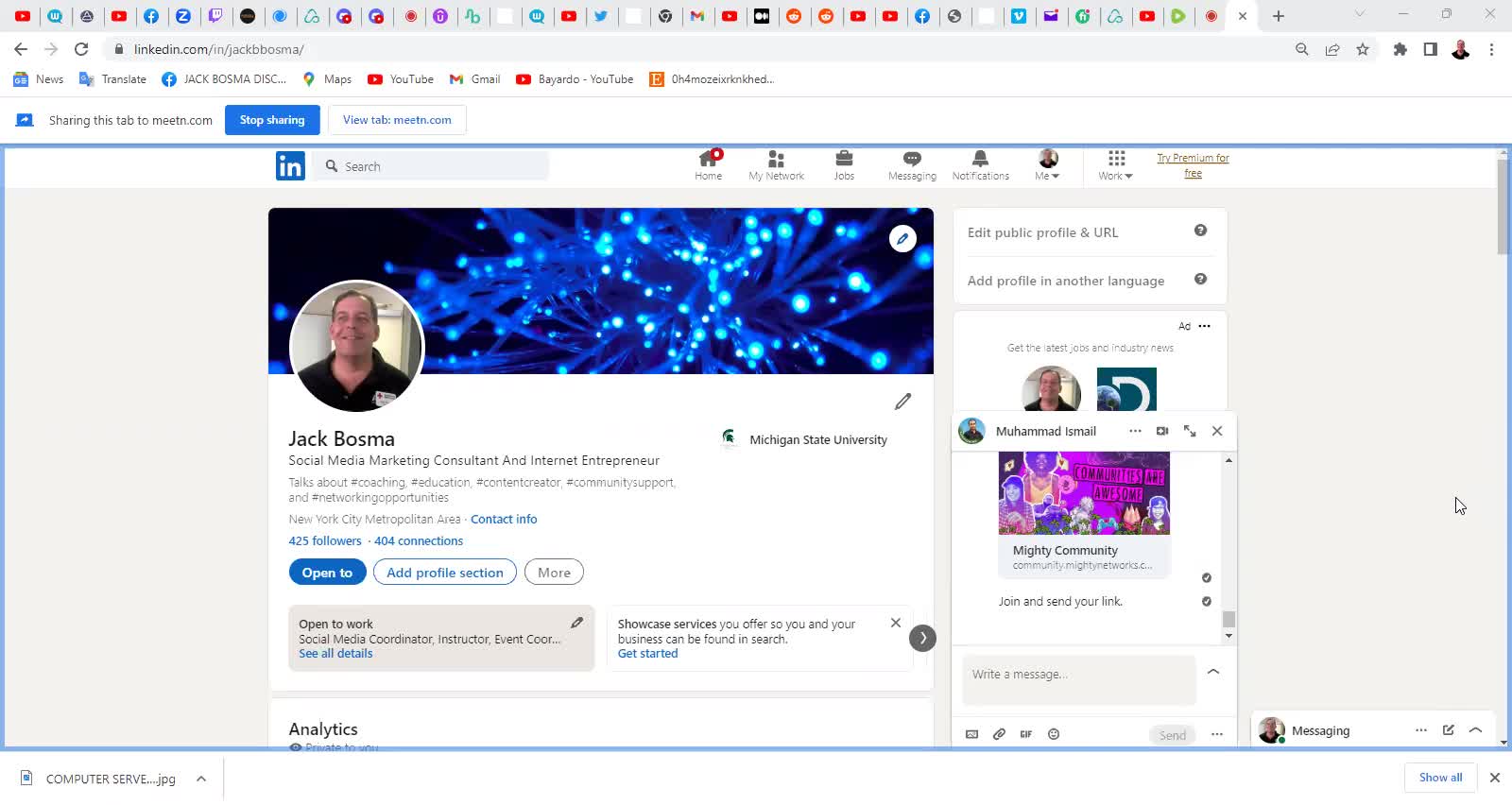Image resolution: width=1512 pixels, height=805 pixels.
Task: Open Translate bookmark
Action: click(x=112, y=79)
